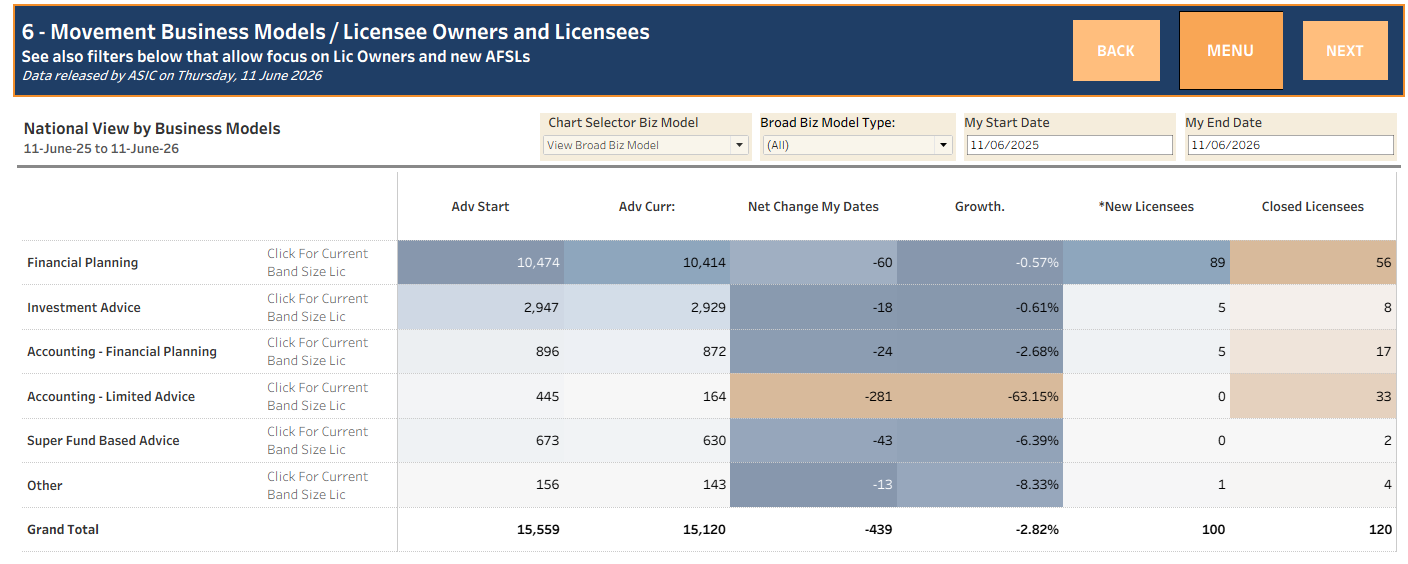This screenshot has width=1408, height=564.
Task: Click Adv Start cell 156
Action: [481, 485]
